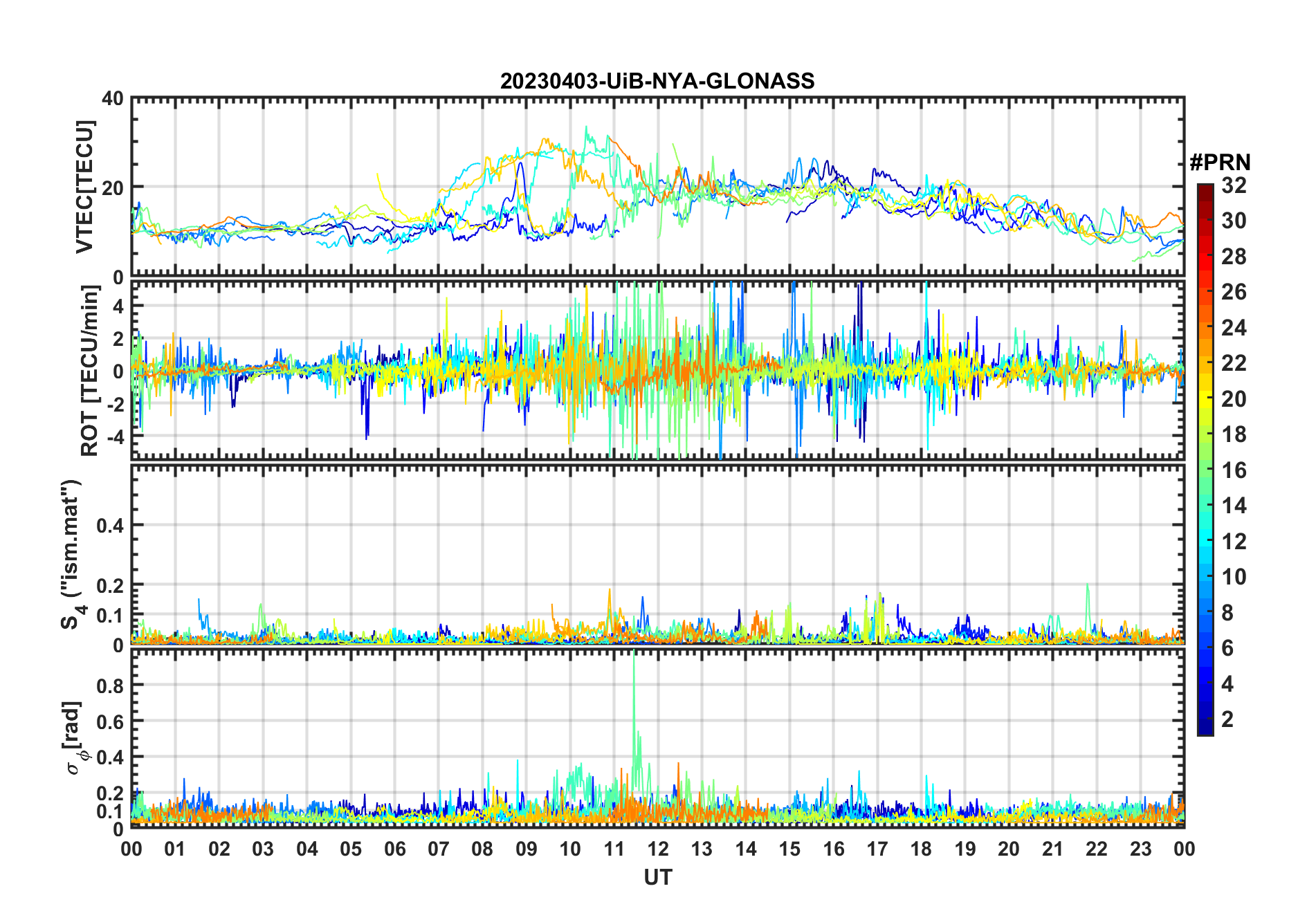
Task: Click x-axis hour tick label 05
Action: click(x=351, y=849)
